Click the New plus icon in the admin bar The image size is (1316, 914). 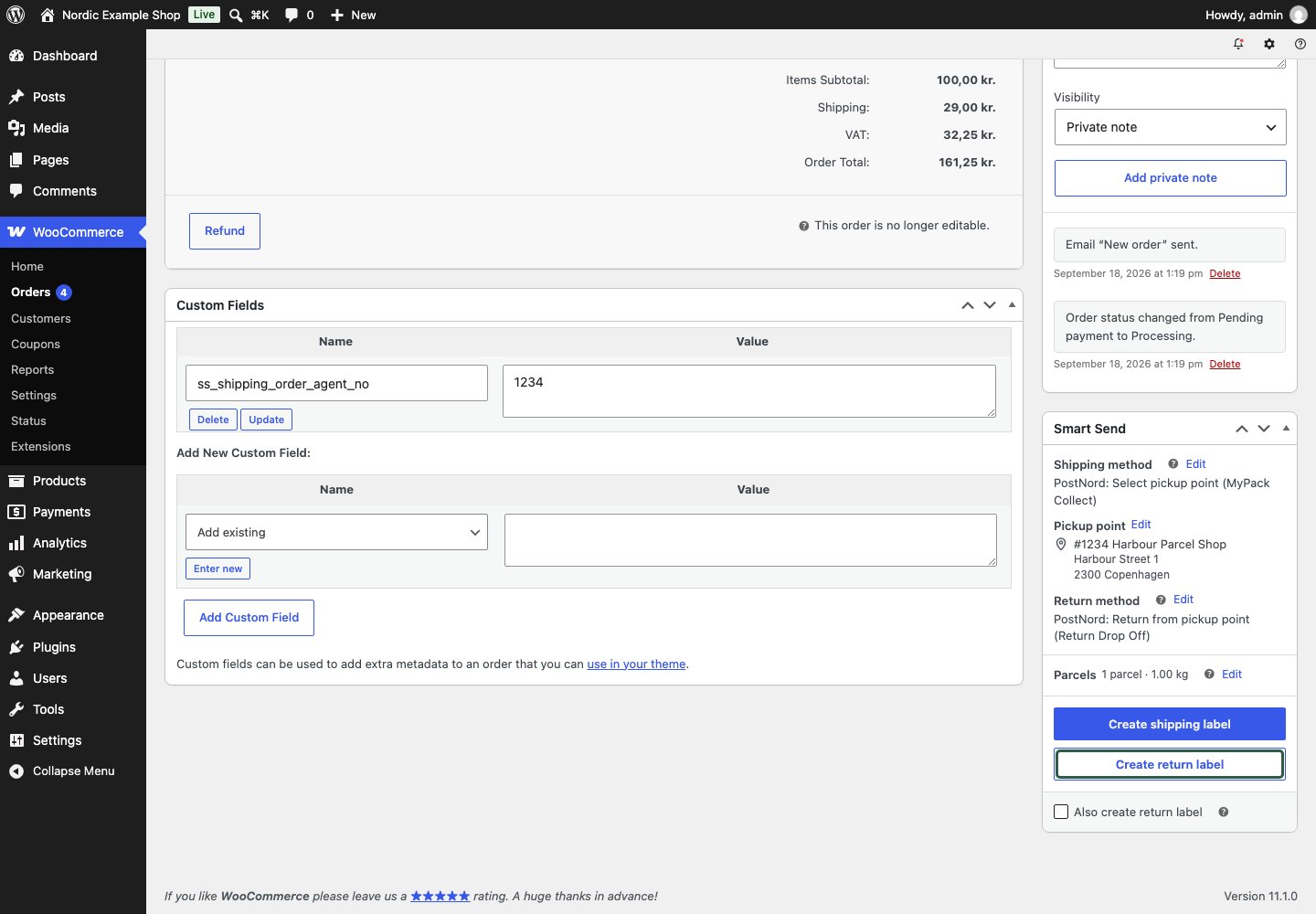point(337,15)
